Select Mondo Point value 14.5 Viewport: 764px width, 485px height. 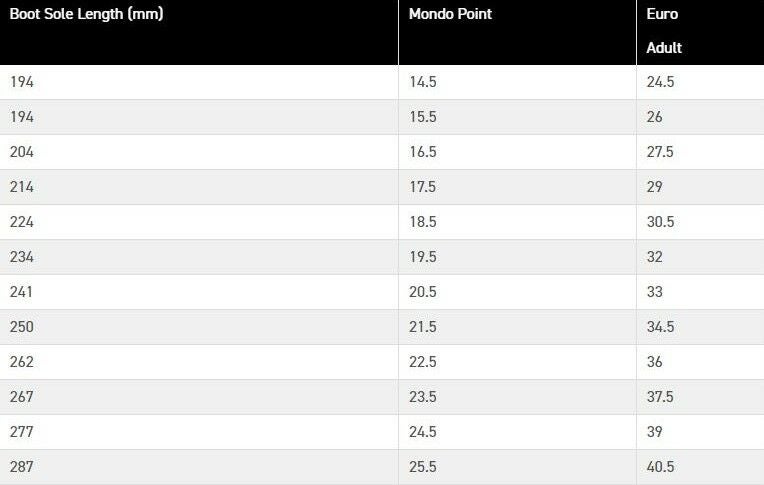tap(422, 82)
